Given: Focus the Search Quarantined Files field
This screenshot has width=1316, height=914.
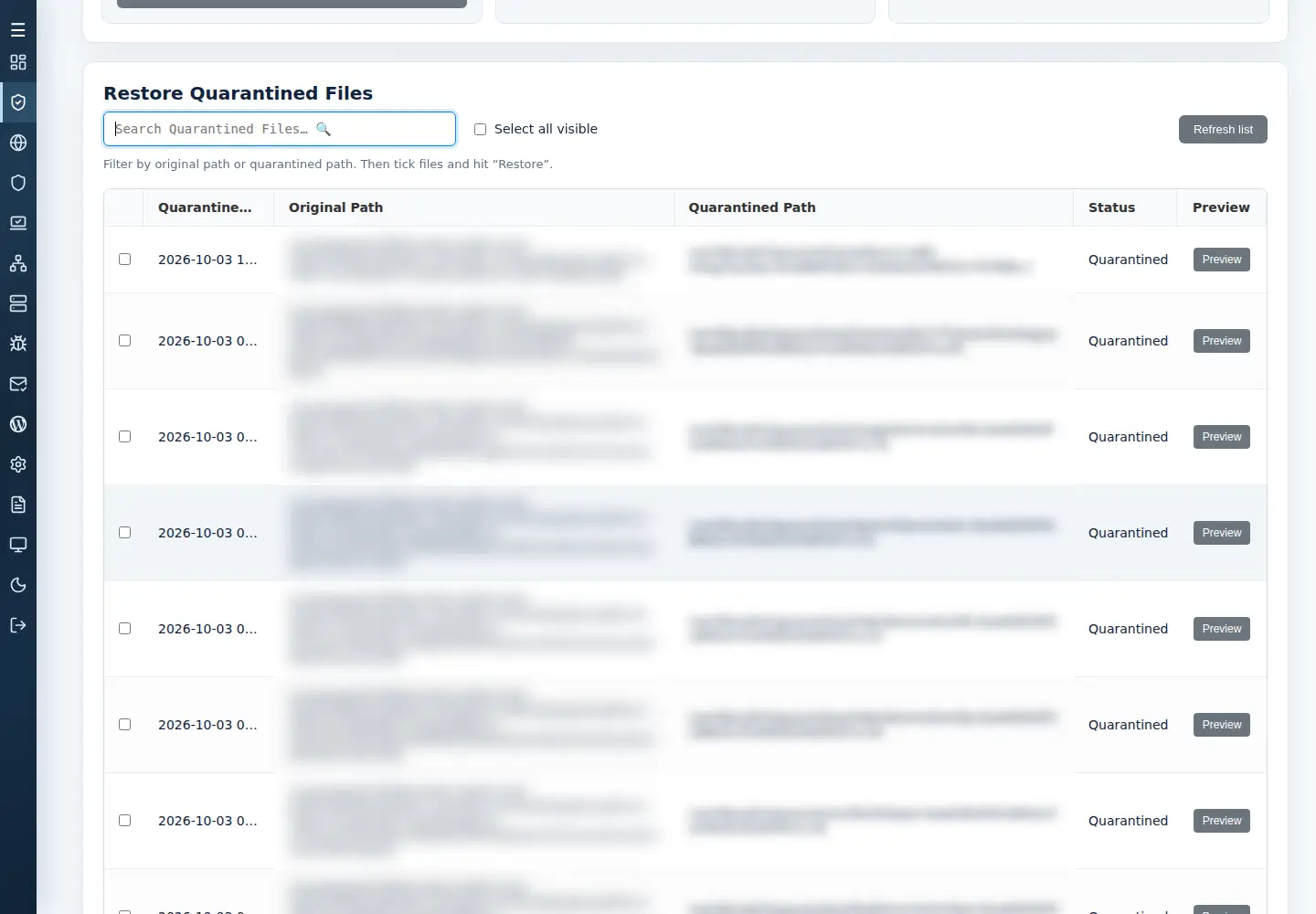Looking at the screenshot, I should click(x=280, y=129).
